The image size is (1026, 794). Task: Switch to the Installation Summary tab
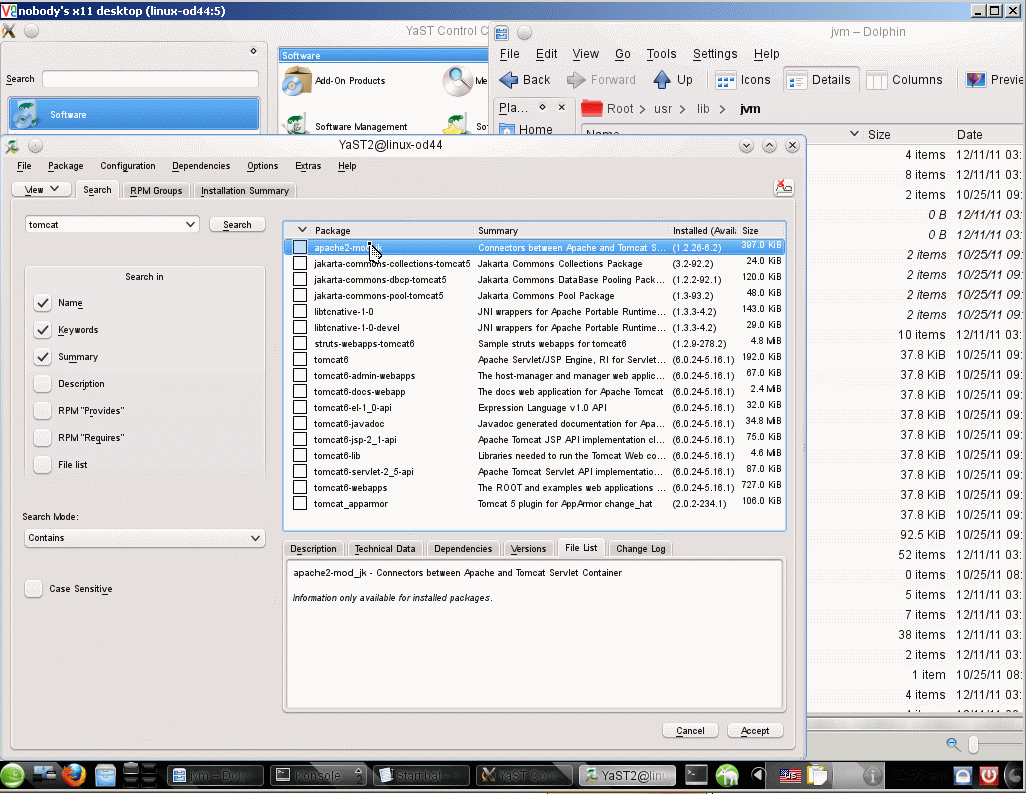click(x=245, y=190)
